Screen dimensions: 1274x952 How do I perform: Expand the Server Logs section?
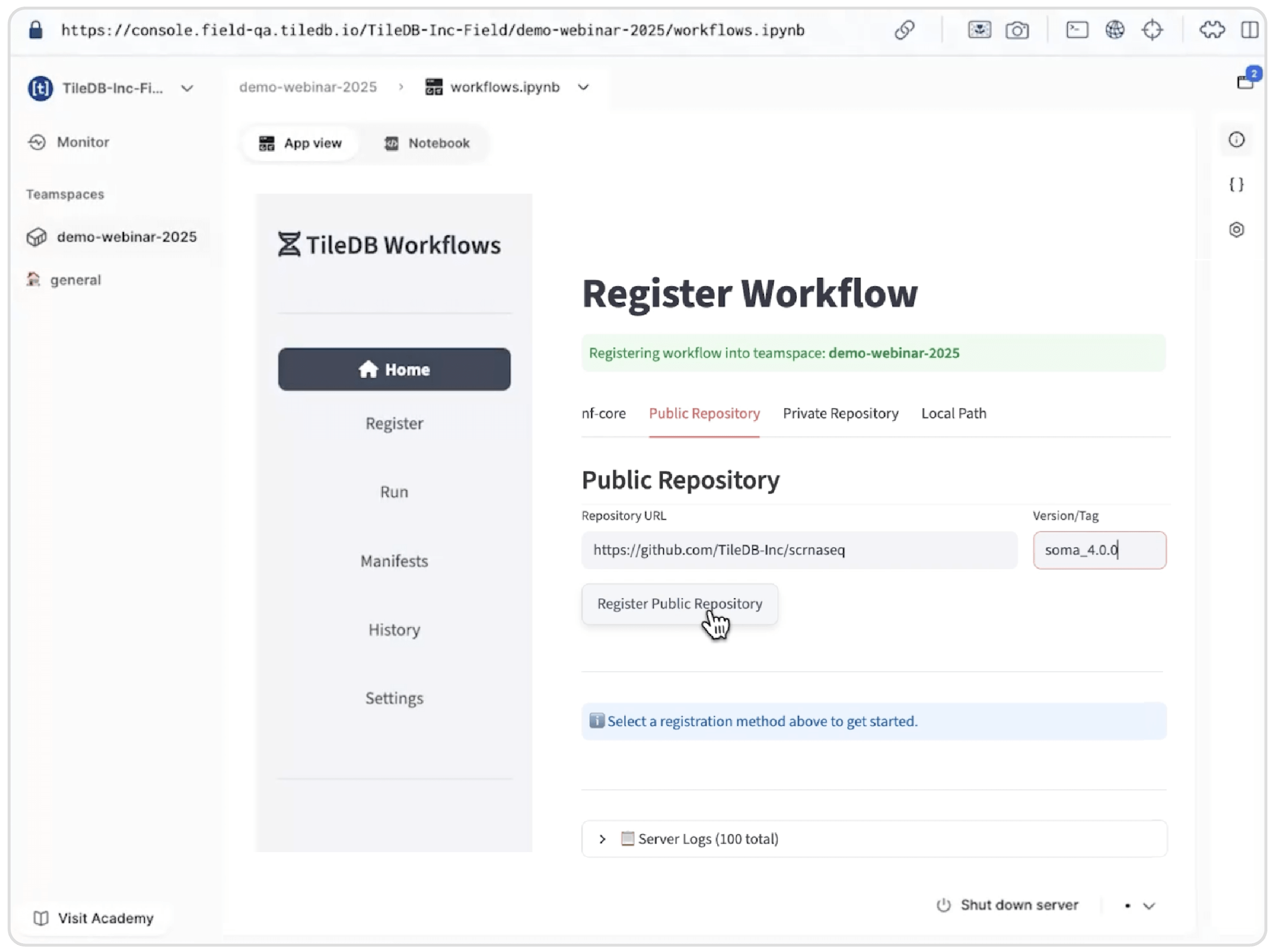coord(602,839)
